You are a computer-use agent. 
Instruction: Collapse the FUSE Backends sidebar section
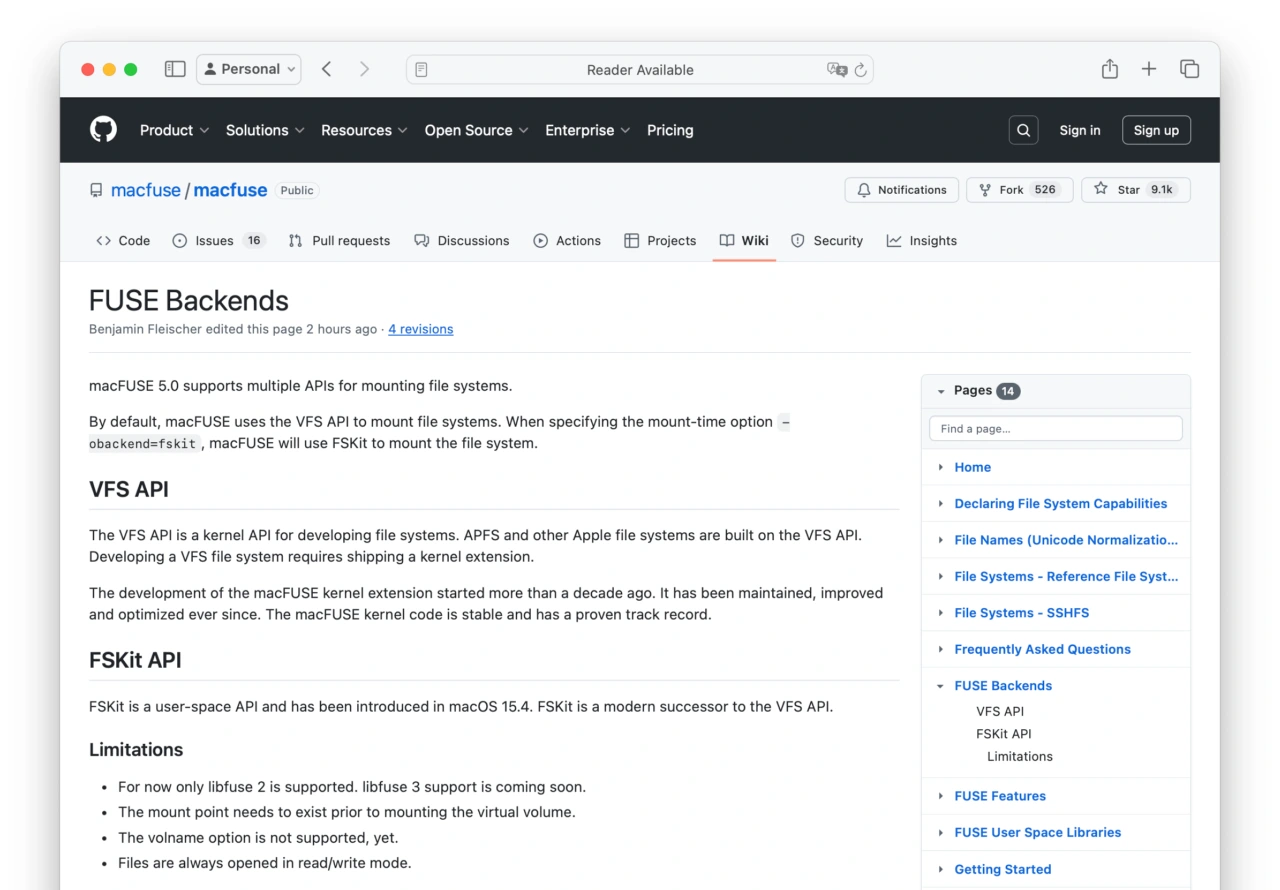click(x=941, y=686)
